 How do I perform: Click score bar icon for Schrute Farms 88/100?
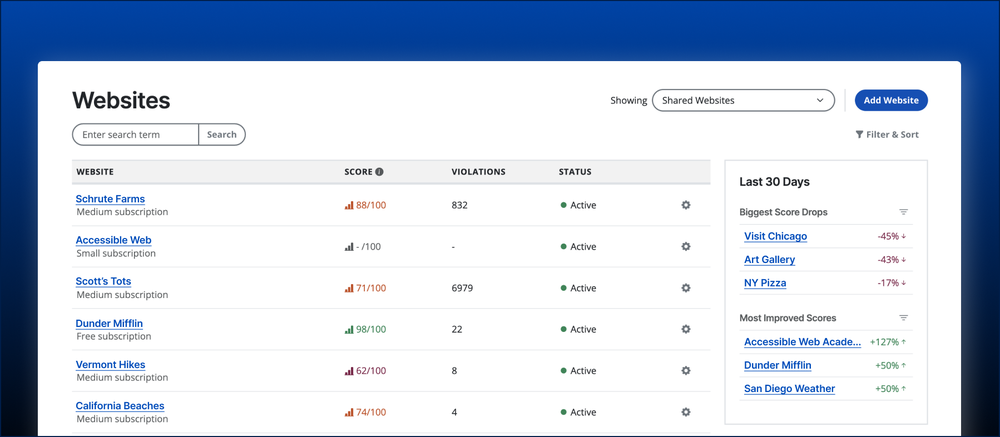(x=349, y=205)
